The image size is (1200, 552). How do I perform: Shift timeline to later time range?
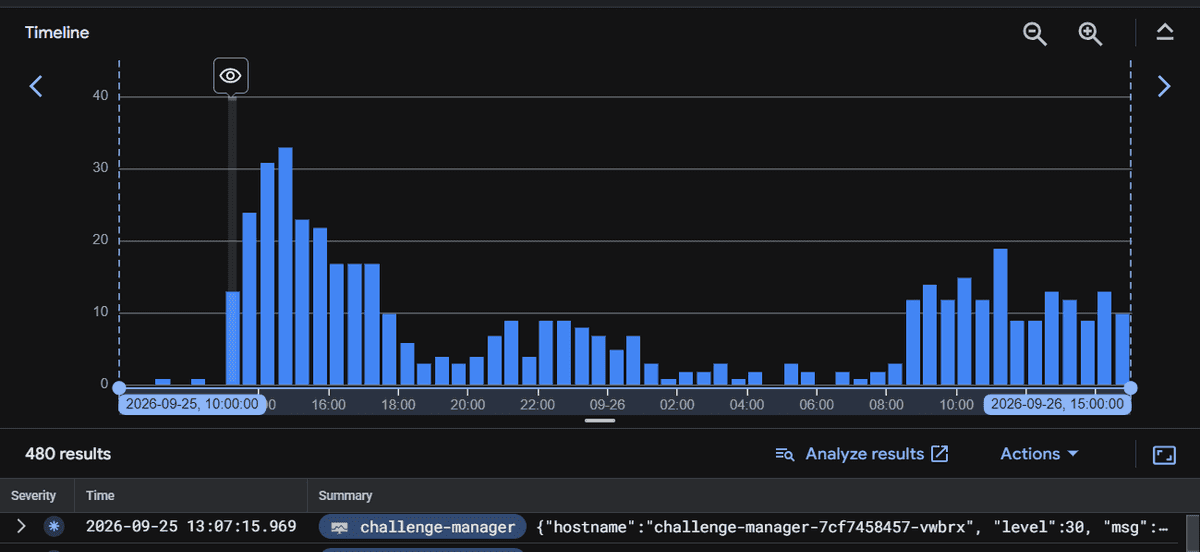coord(1163,87)
